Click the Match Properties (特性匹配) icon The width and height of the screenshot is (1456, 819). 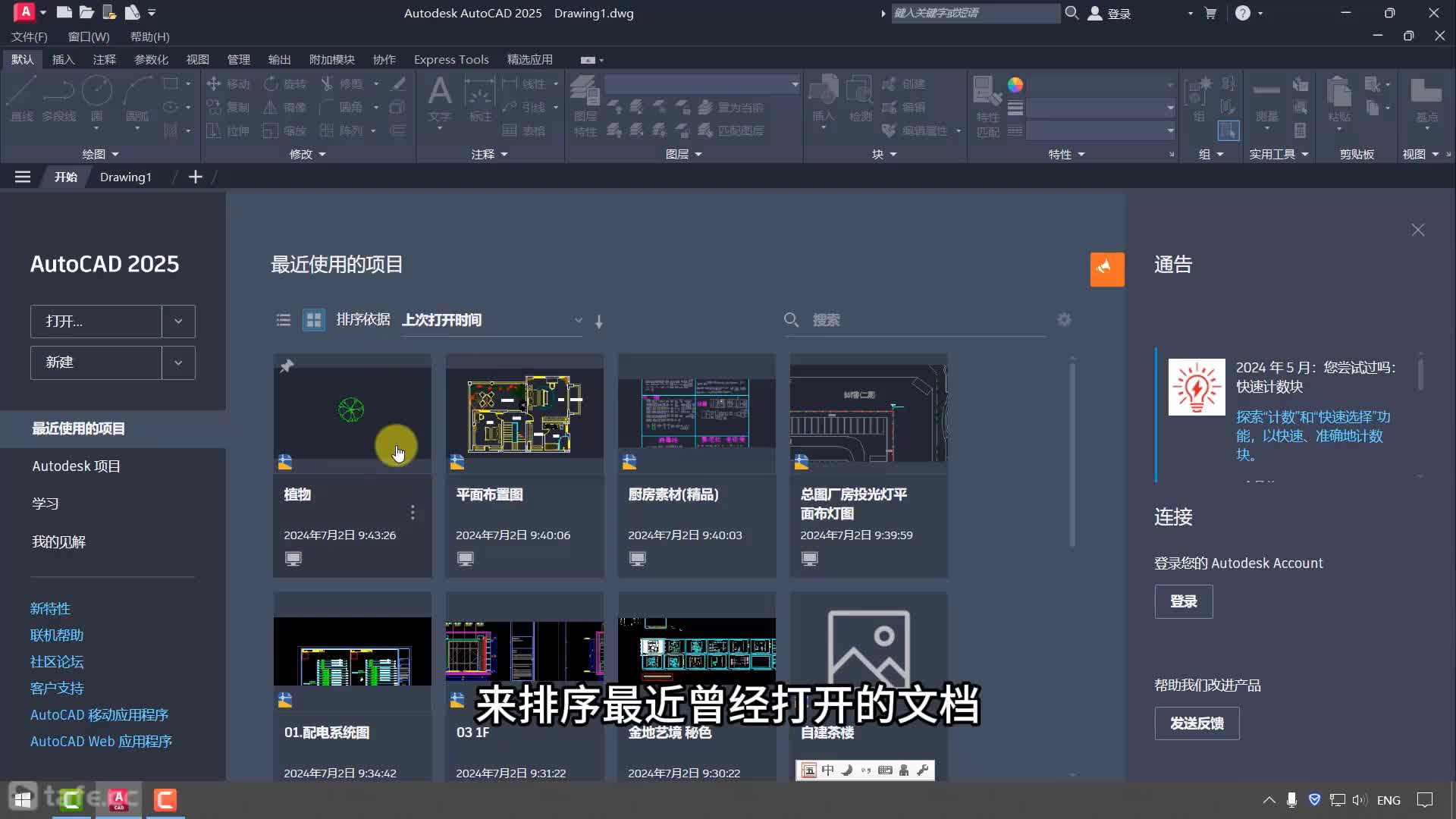click(x=987, y=106)
